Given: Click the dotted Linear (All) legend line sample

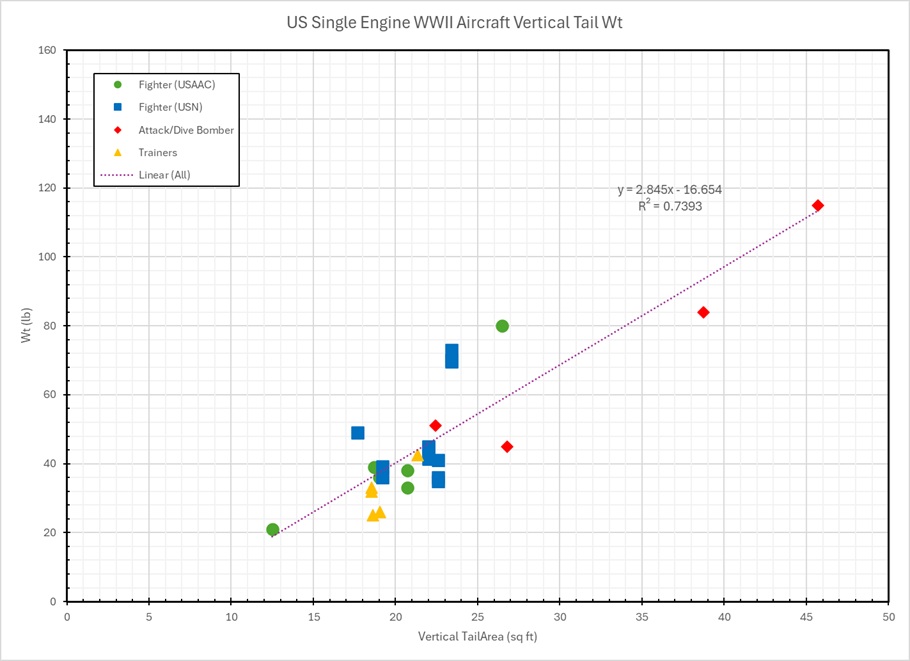Looking at the screenshot, I should (x=118, y=175).
